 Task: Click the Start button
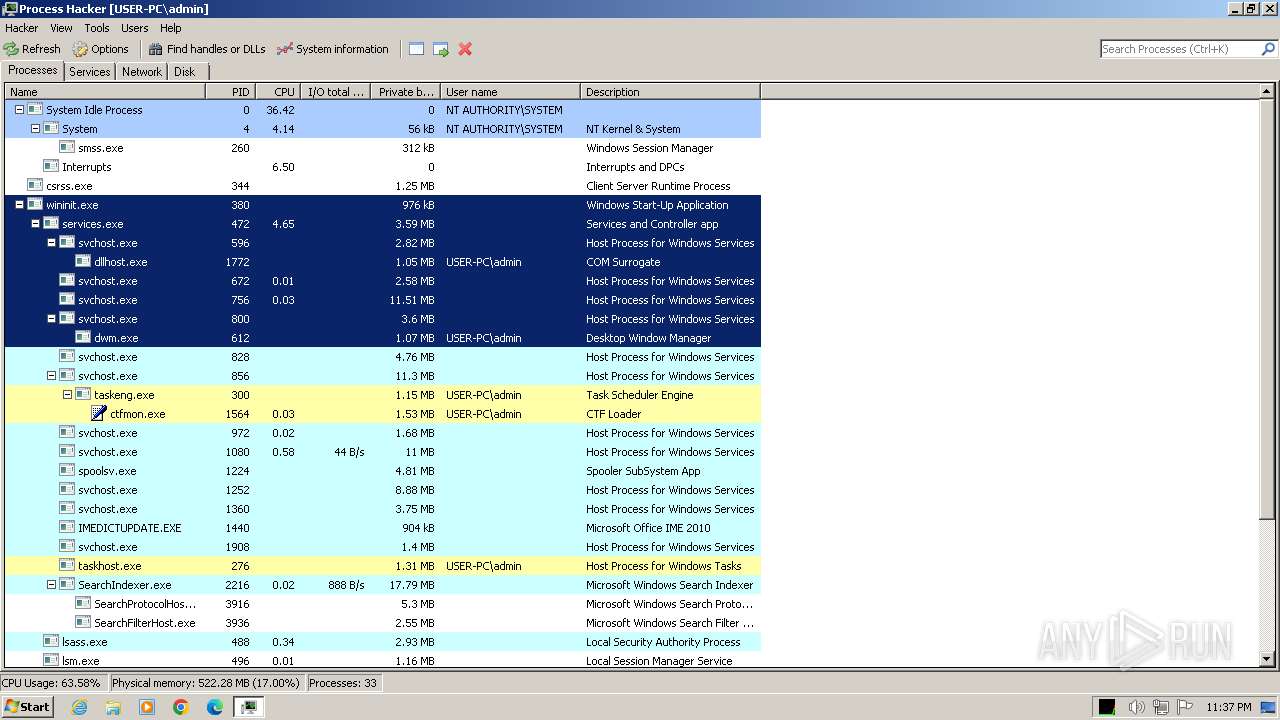tap(27, 707)
